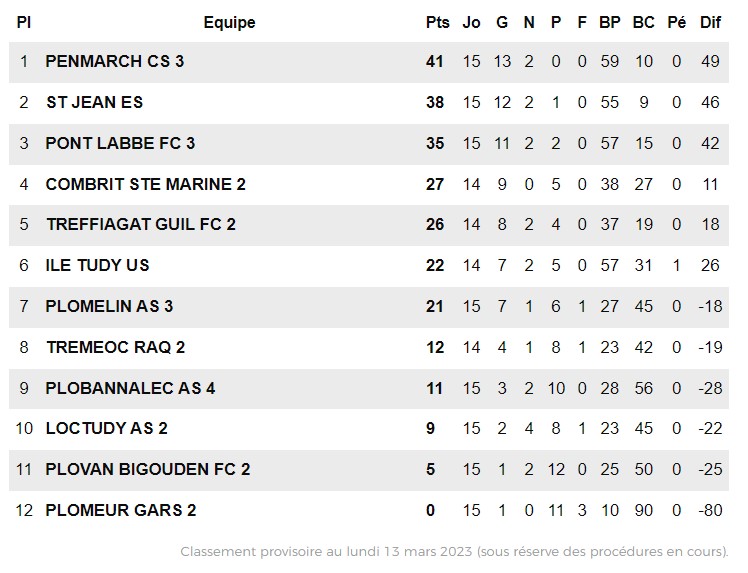
Task: Click the ILE TUDY US team name
Action: point(97,265)
